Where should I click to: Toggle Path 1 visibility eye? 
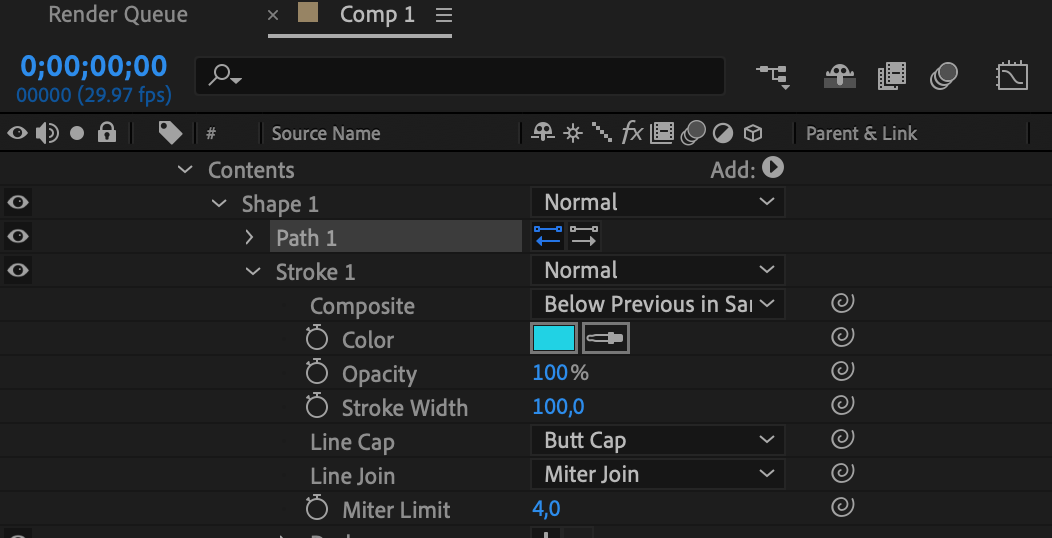coord(18,237)
